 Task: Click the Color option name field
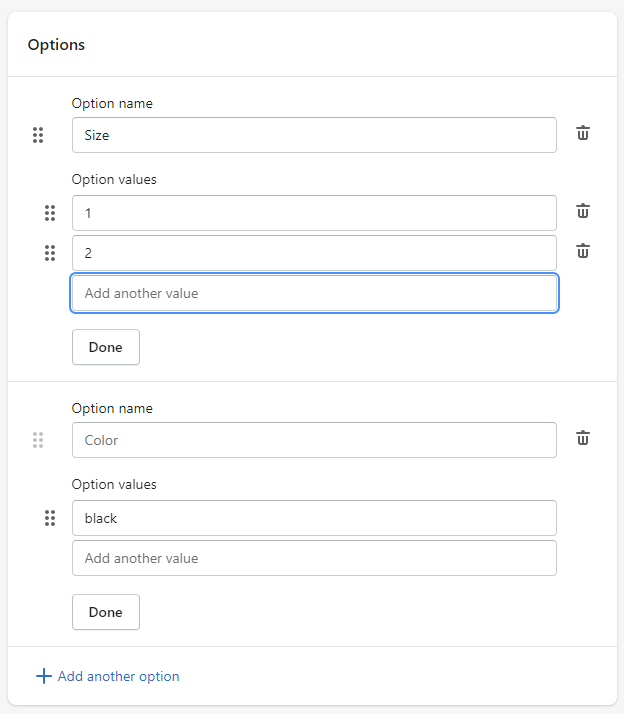click(314, 440)
